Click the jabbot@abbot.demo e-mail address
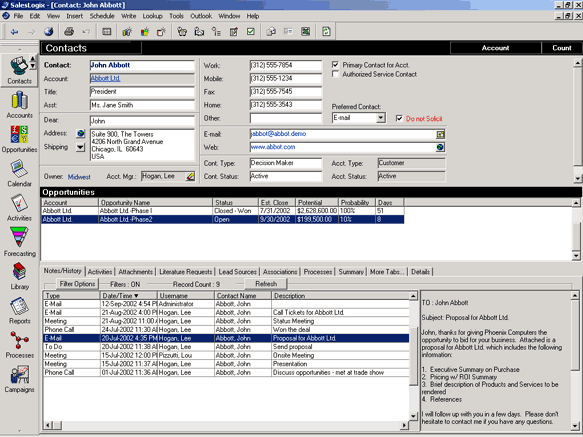This screenshot has width=583, height=437. tap(278, 134)
